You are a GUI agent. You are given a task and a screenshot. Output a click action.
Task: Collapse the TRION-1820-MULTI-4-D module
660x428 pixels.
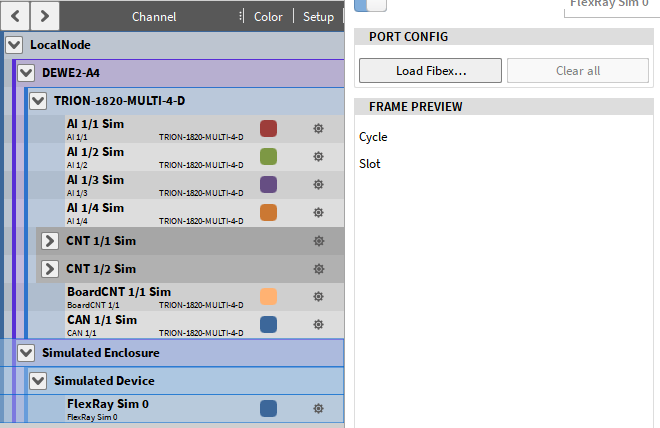click(x=38, y=101)
